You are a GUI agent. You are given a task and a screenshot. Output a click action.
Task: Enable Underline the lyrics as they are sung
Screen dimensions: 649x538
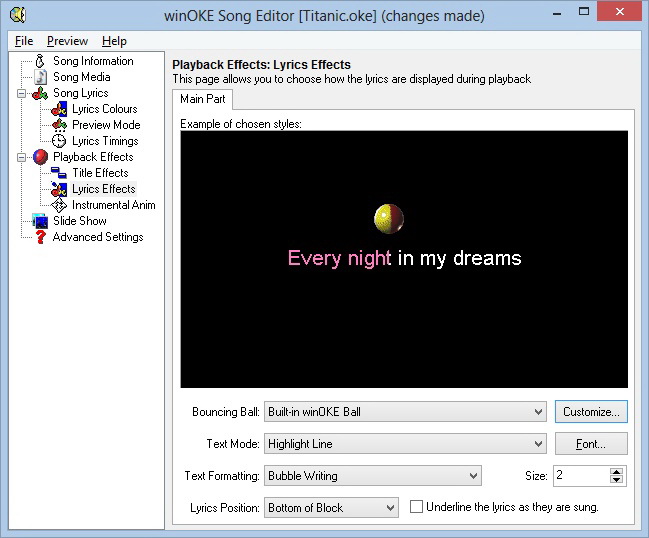416,507
